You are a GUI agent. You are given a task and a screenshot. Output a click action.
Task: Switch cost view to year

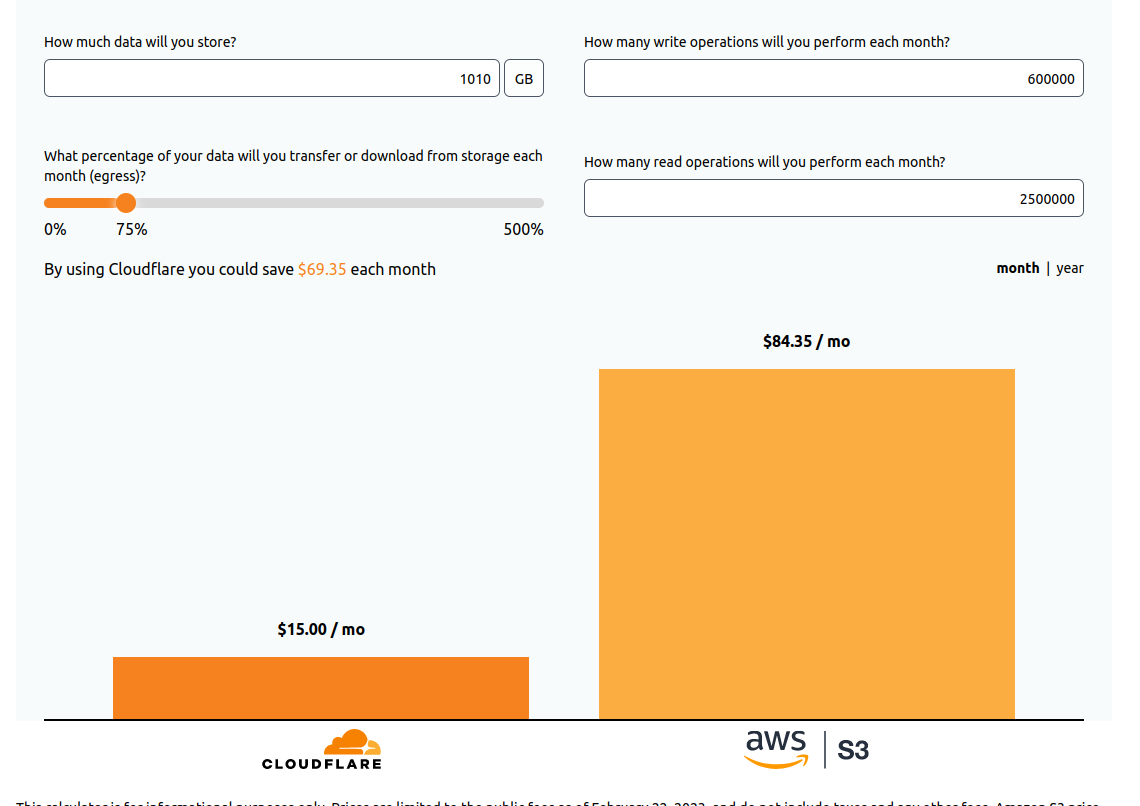1069,268
